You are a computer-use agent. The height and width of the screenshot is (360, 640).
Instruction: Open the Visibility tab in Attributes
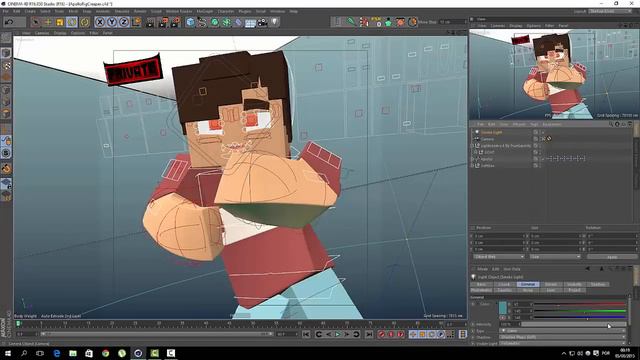click(x=575, y=284)
